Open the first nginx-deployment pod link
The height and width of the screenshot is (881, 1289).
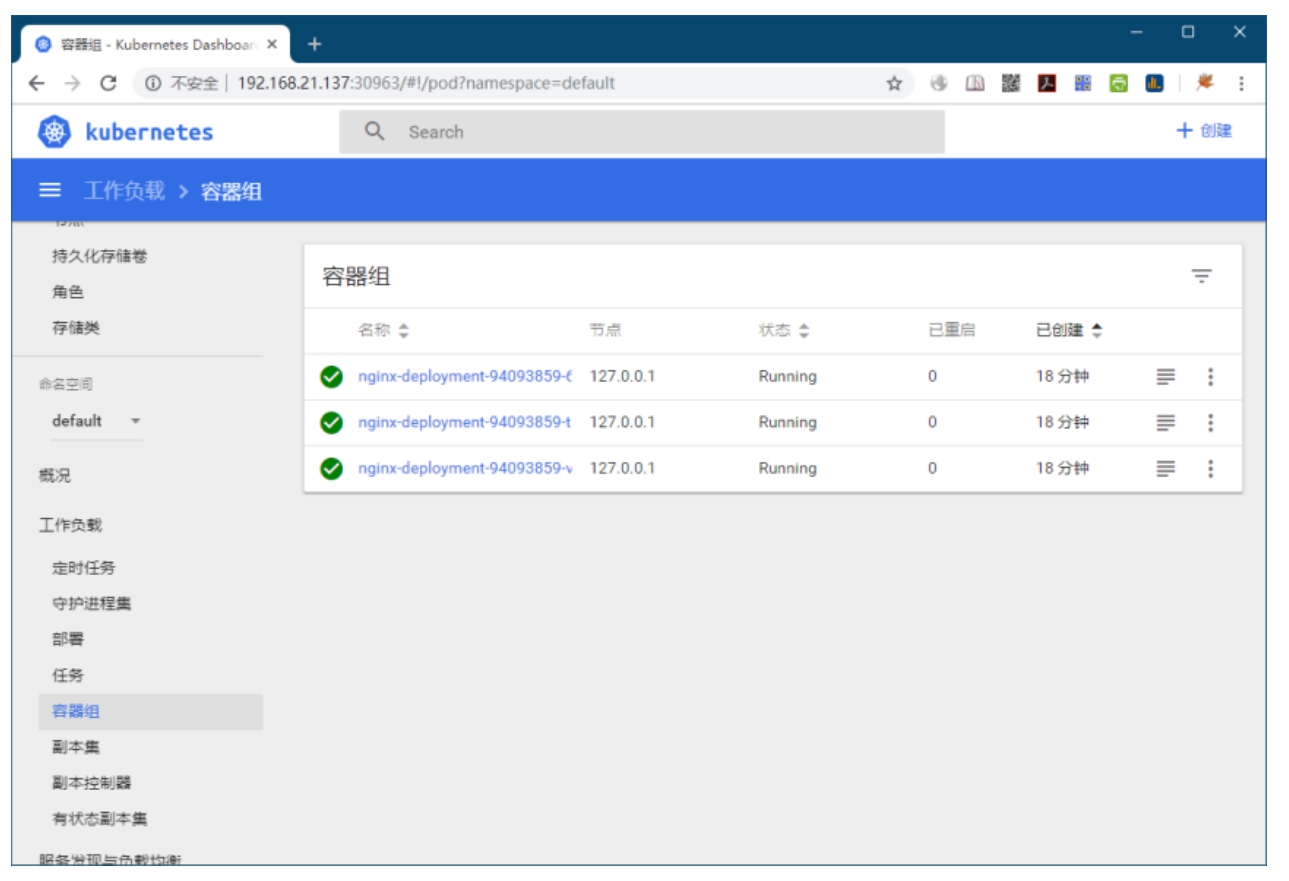(464, 377)
